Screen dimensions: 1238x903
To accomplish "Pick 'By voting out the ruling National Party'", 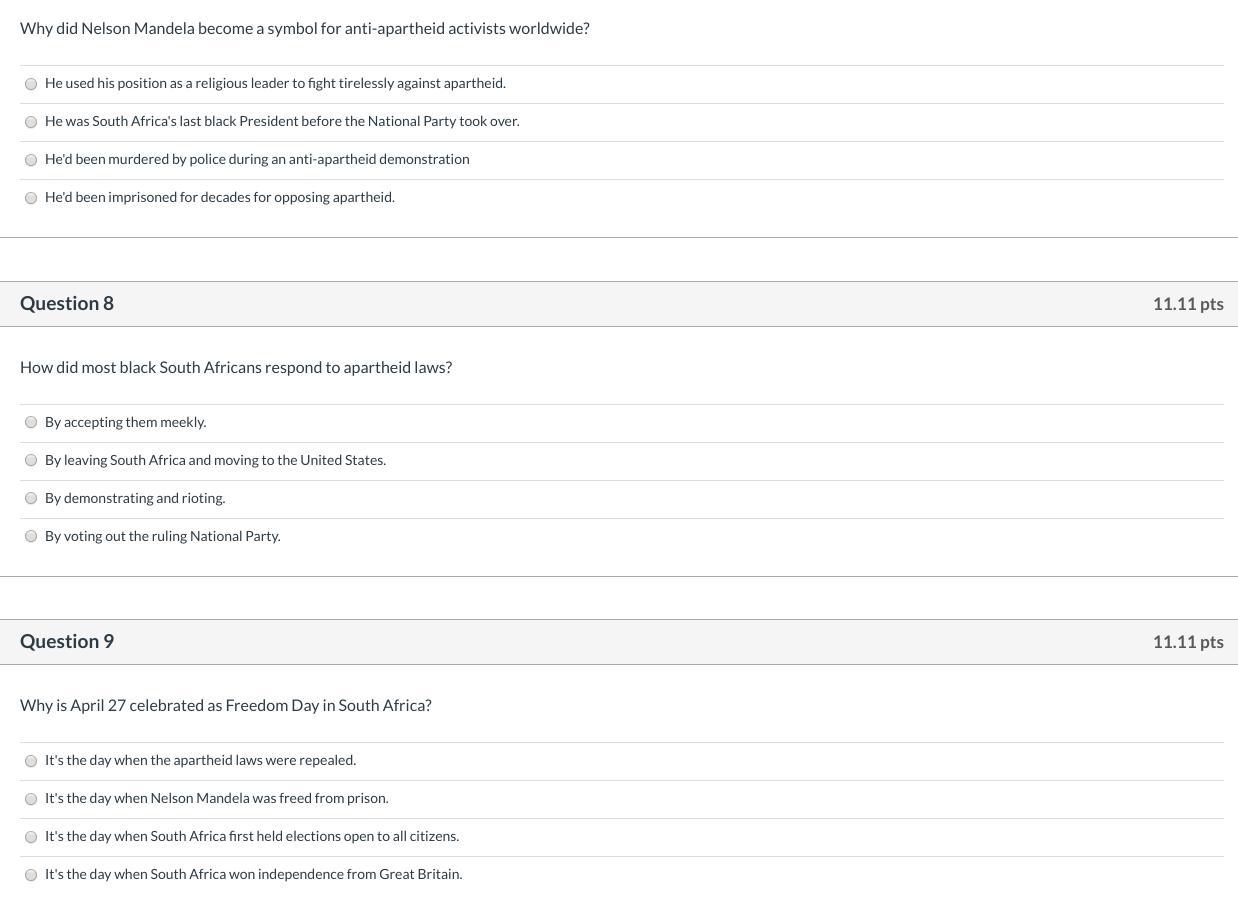I will [x=31, y=537].
